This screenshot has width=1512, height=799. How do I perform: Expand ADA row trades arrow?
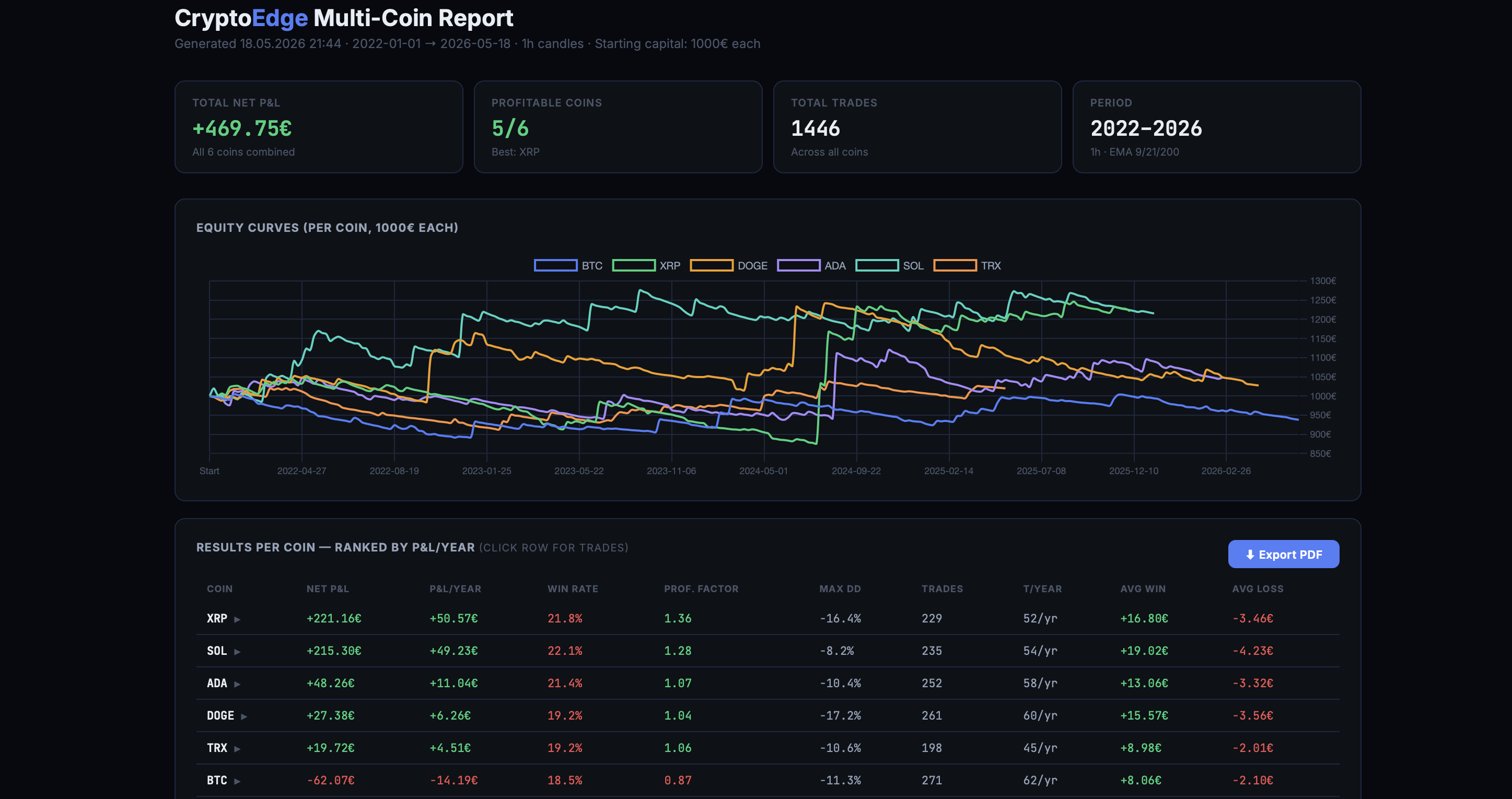tap(237, 684)
